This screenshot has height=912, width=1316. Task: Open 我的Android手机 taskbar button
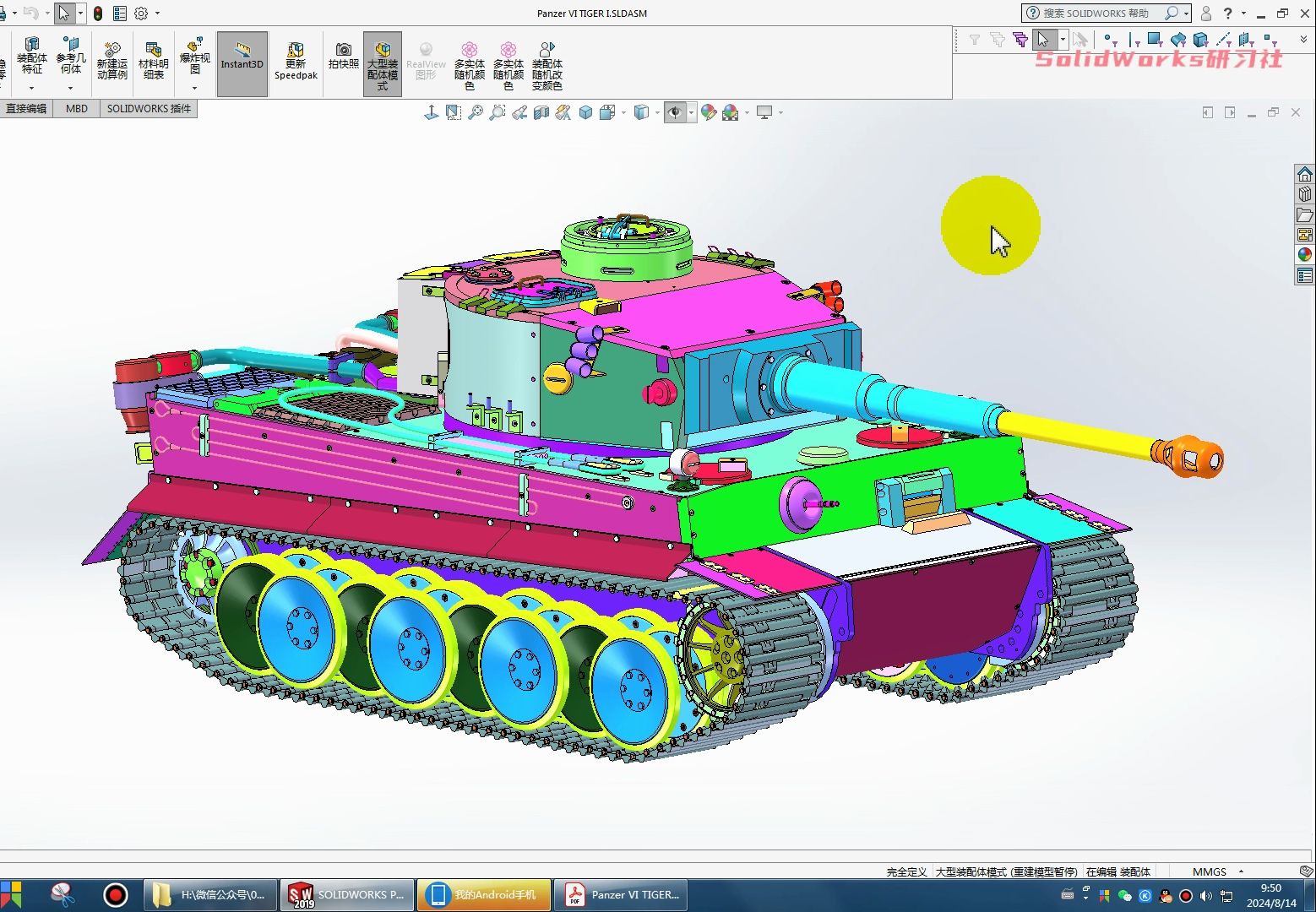tap(484, 895)
